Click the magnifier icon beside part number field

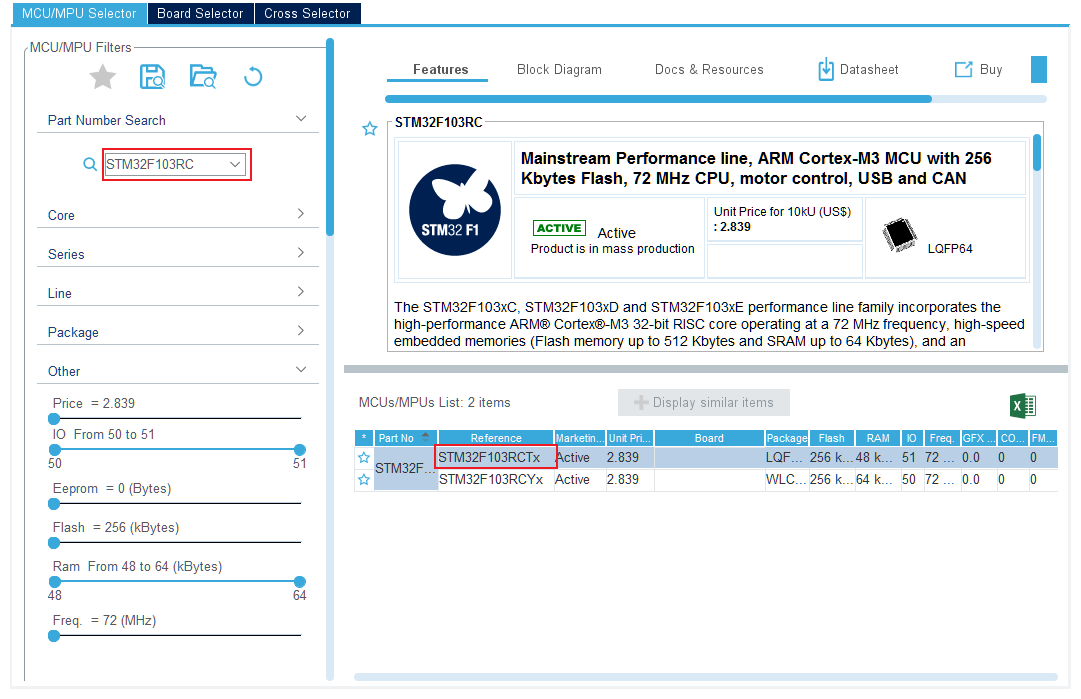90,164
